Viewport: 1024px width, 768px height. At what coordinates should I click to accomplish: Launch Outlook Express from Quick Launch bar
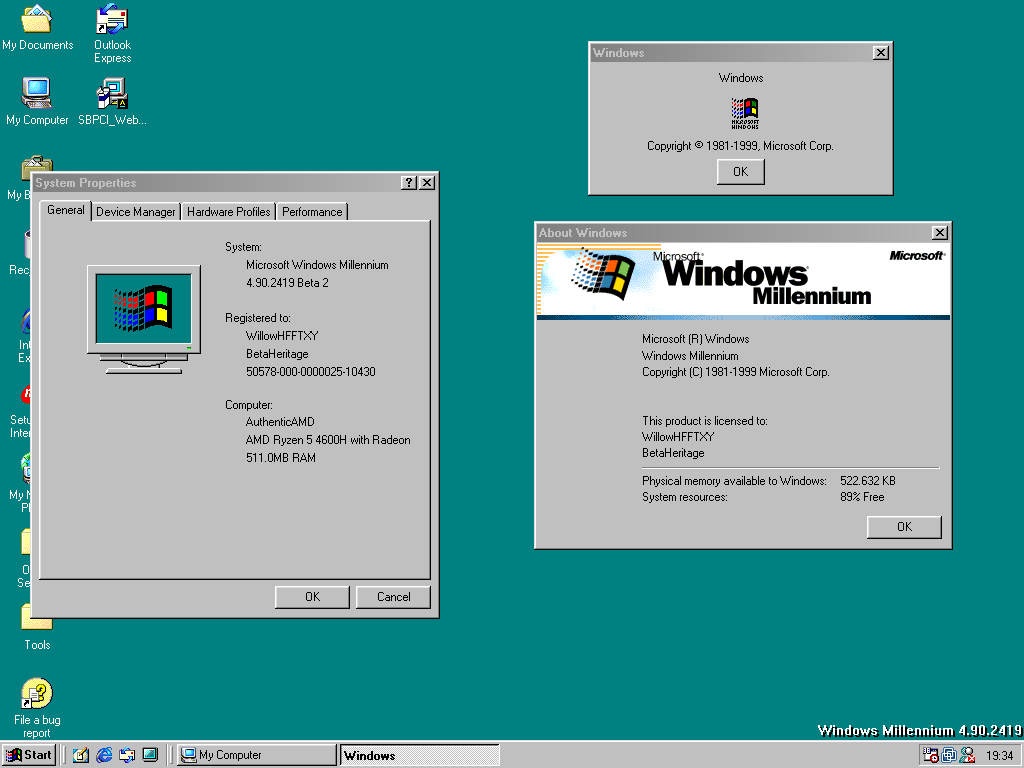[x=127, y=755]
